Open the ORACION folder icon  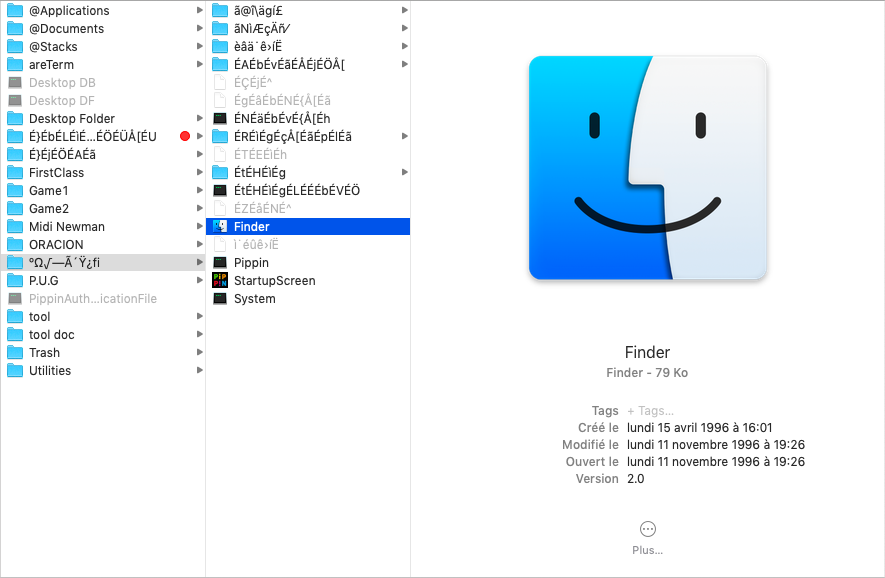click(x=15, y=245)
